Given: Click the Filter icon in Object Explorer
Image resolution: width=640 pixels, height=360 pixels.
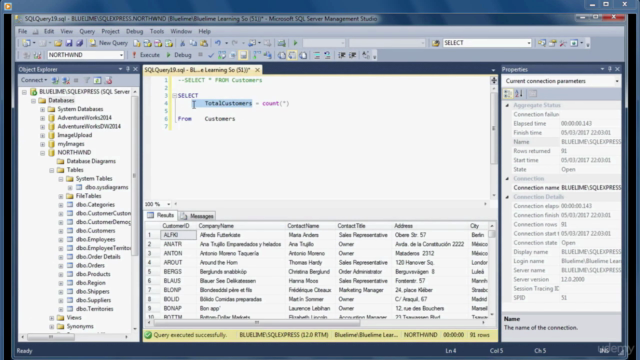Looking at the screenshot, I should pyautogui.click(x=87, y=80).
